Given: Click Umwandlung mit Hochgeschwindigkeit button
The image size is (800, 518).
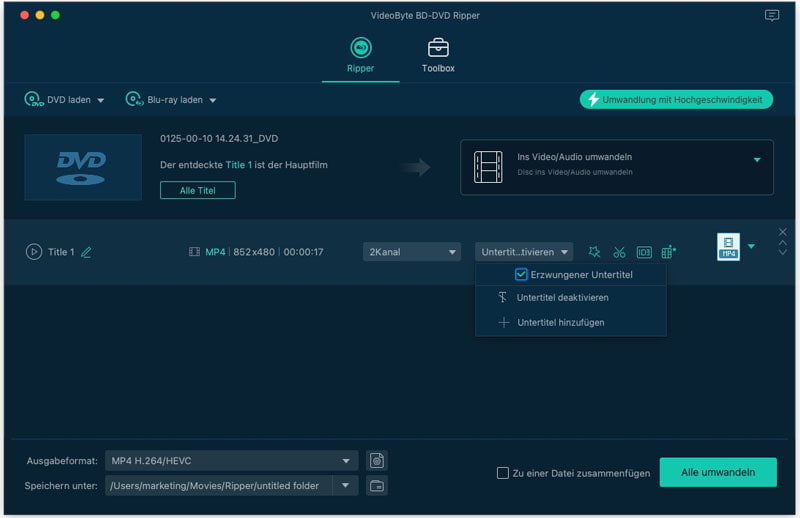Looking at the screenshot, I should click(x=676, y=100).
